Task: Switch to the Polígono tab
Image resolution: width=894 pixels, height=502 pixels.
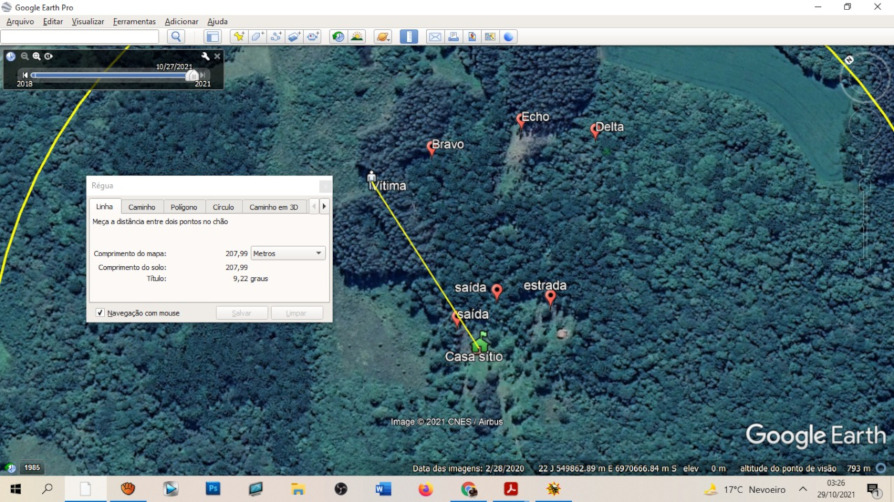Action: (x=183, y=207)
